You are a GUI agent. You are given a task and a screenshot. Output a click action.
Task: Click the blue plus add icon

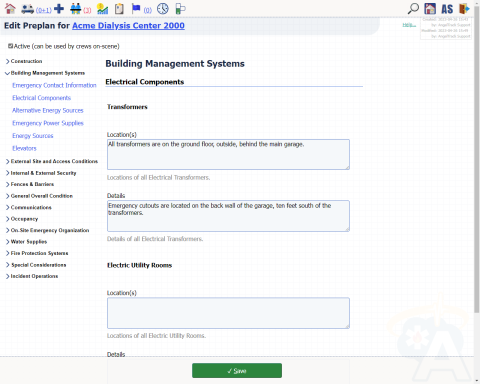click(x=59, y=9)
